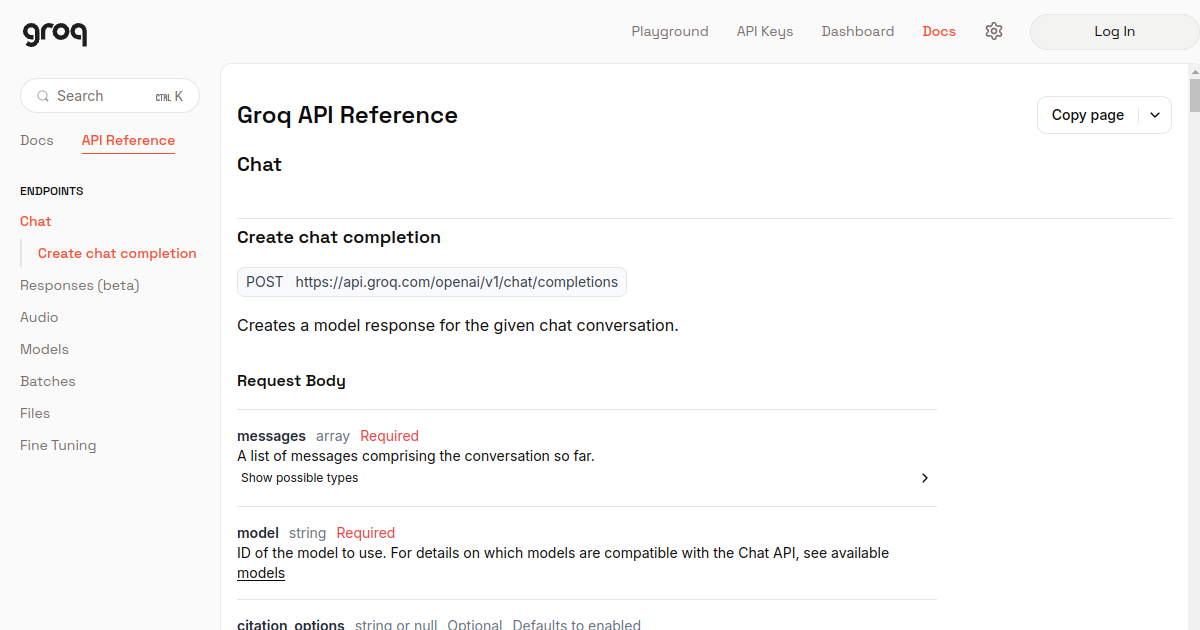Screen dimensions: 1200x630
Task: Click the Request Body heading
Action: pyautogui.click(x=291, y=381)
